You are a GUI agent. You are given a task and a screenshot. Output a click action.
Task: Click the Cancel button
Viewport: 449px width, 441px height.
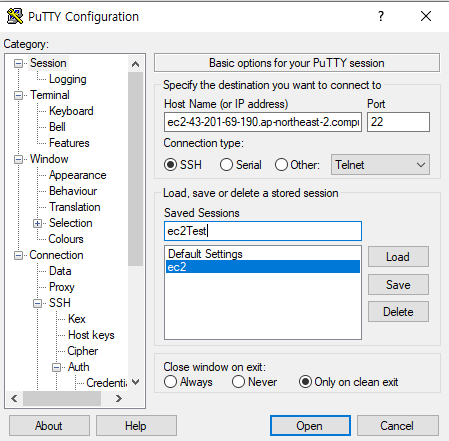[x=397, y=426]
